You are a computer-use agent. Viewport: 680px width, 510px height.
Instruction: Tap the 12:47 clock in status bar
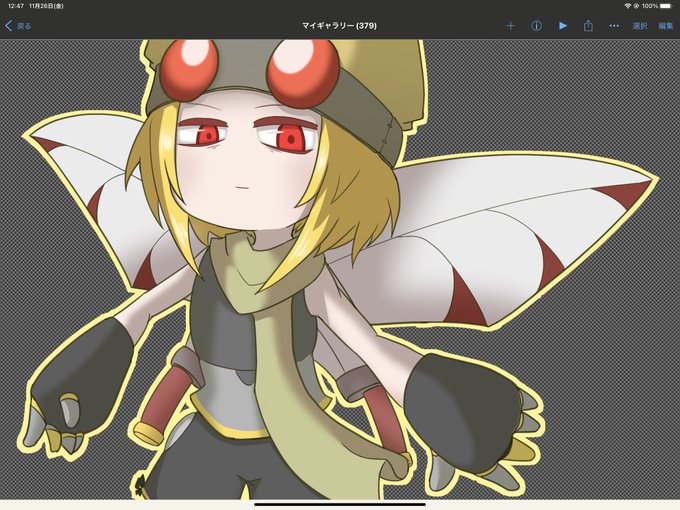point(16,6)
